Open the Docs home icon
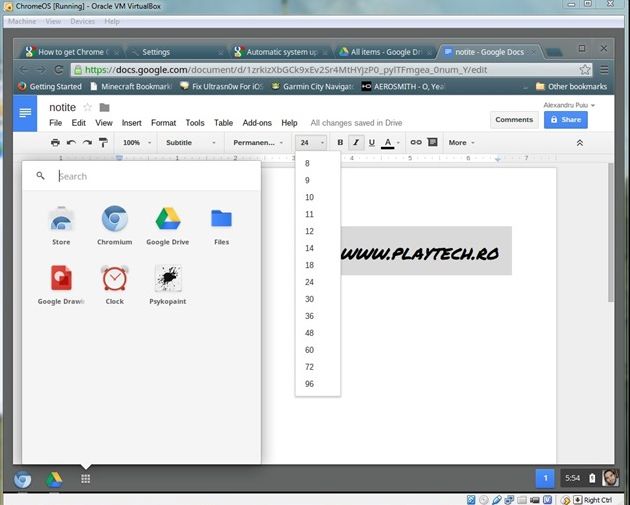Screen dimensions: 630x505 25,113
